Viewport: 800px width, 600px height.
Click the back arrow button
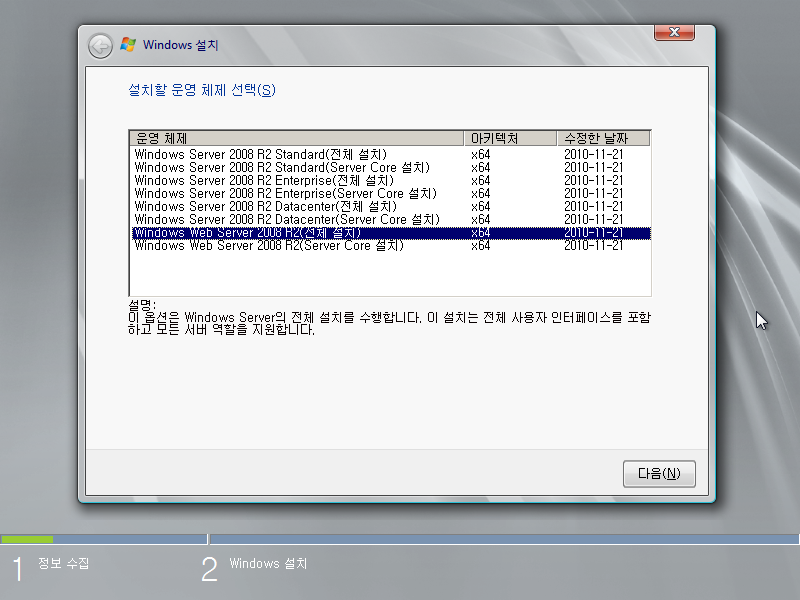point(100,46)
